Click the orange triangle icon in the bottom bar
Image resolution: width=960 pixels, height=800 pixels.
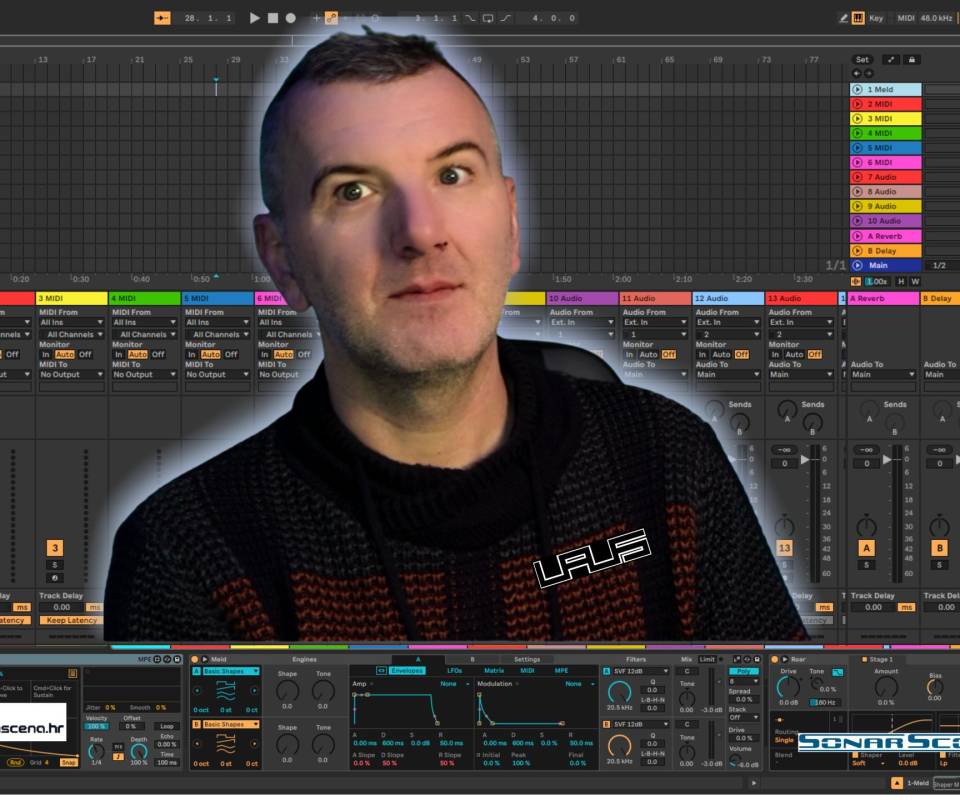(x=896, y=783)
